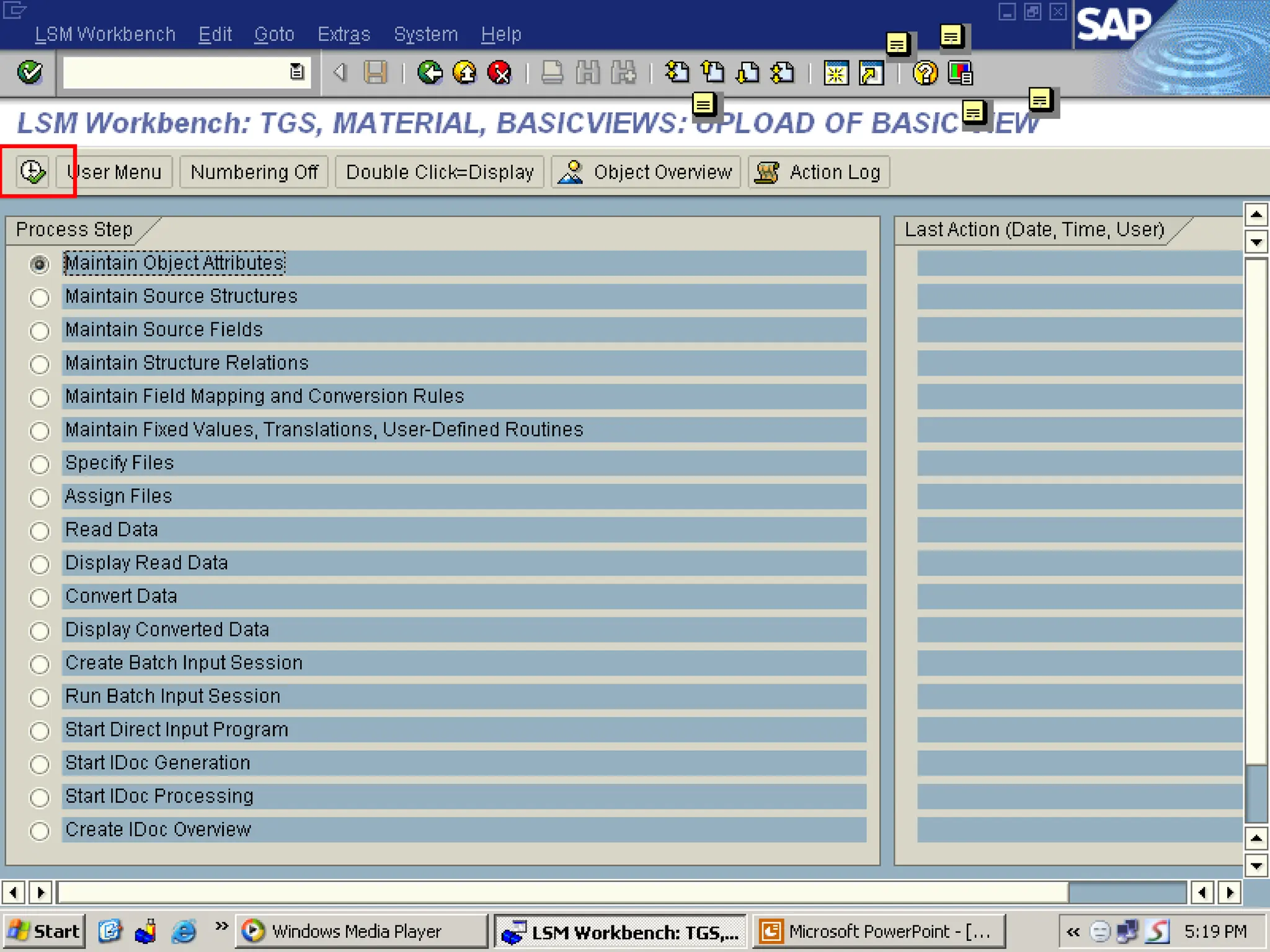Open the command field history dropdown
This screenshot has width=1270, height=952.
coord(297,72)
